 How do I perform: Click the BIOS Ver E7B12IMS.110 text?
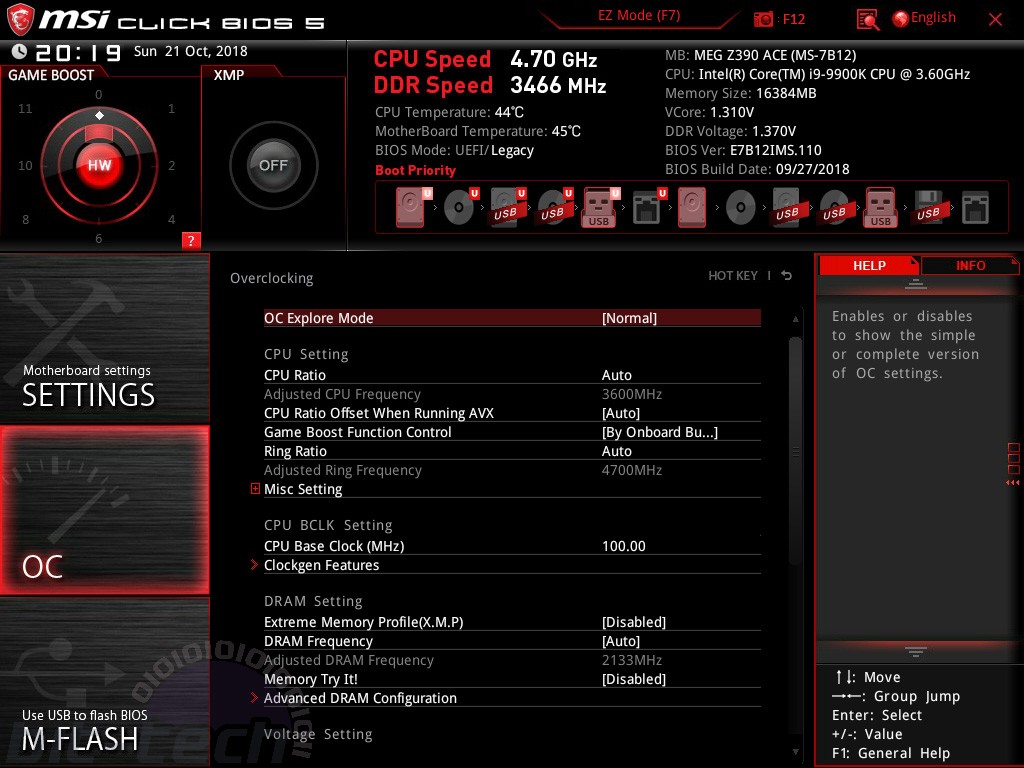(743, 150)
